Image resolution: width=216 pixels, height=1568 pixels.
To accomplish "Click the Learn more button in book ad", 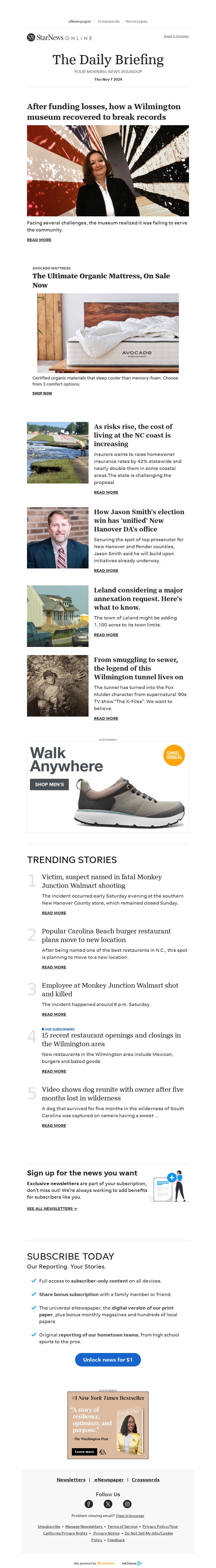I will (x=85, y=1451).
